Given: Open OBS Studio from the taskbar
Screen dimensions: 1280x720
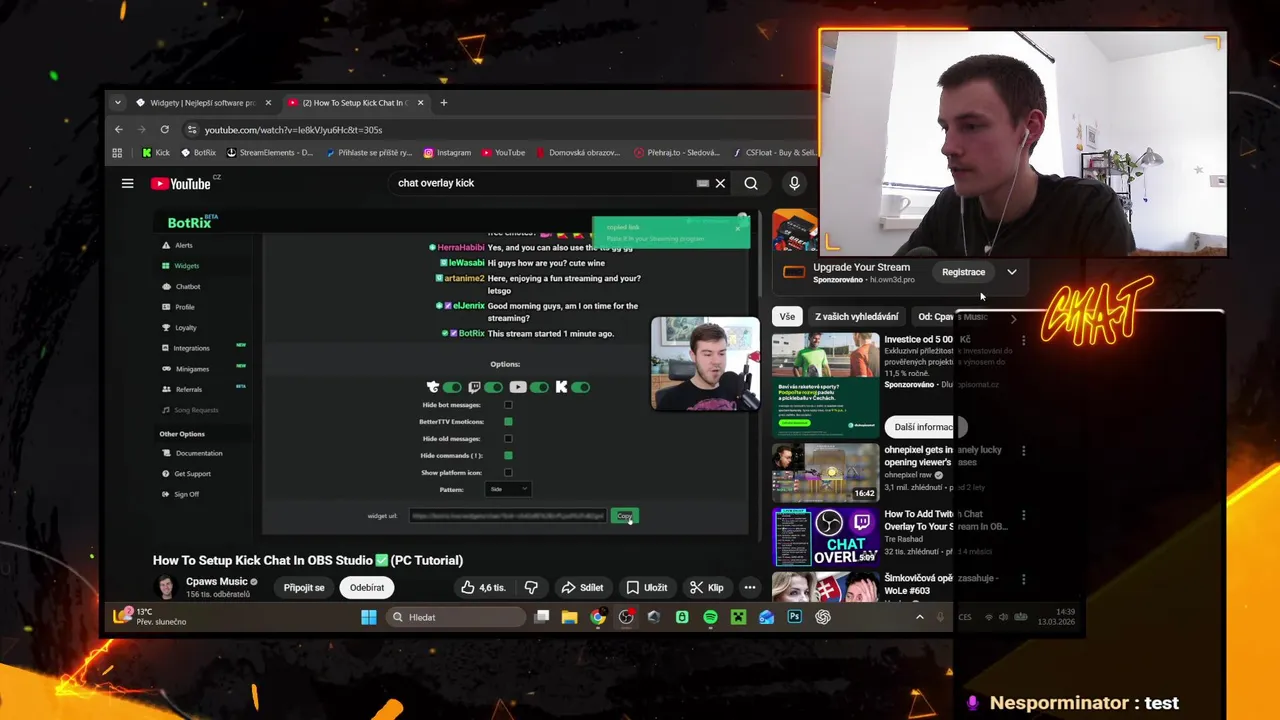Looking at the screenshot, I should click(x=626, y=617).
